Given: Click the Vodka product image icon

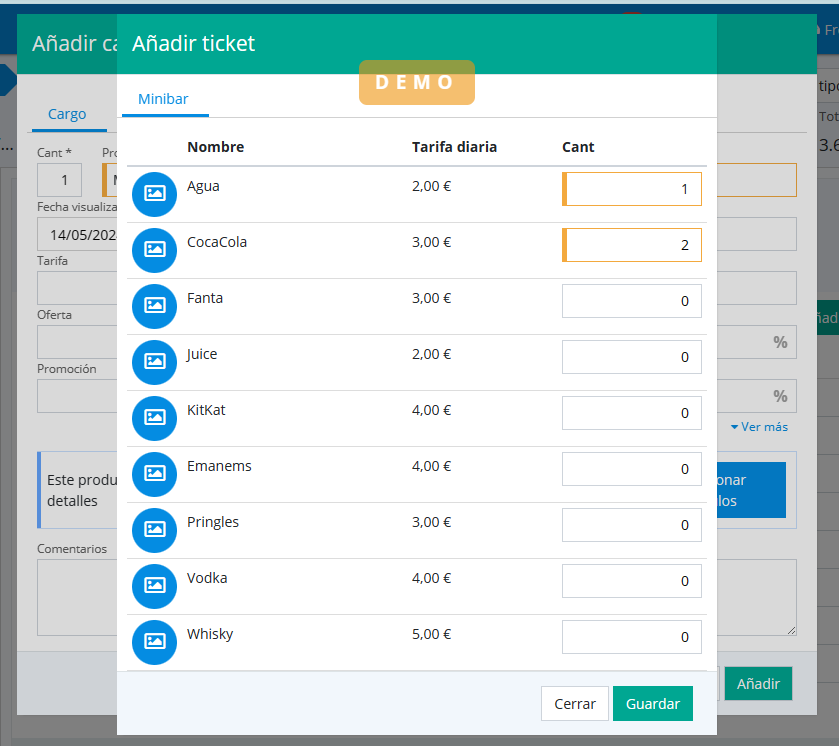Looking at the screenshot, I should (154, 586).
